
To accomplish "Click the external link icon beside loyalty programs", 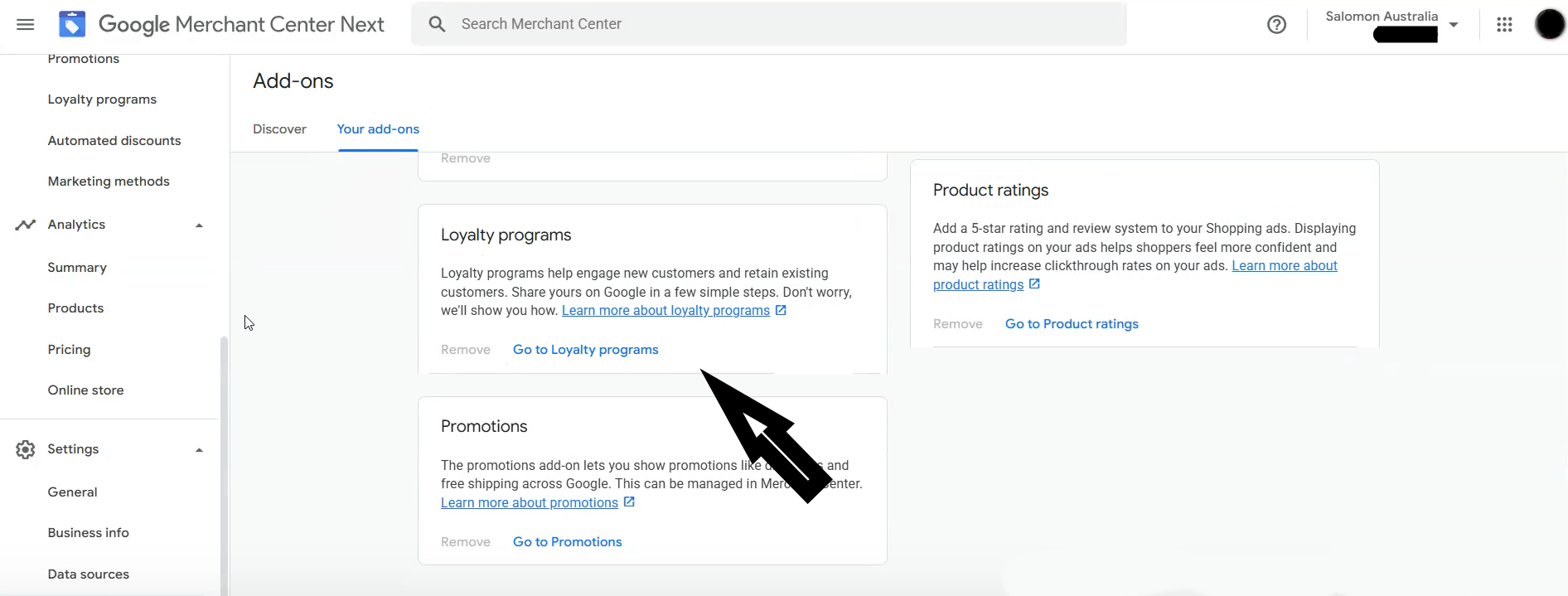I will click(x=780, y=310).
